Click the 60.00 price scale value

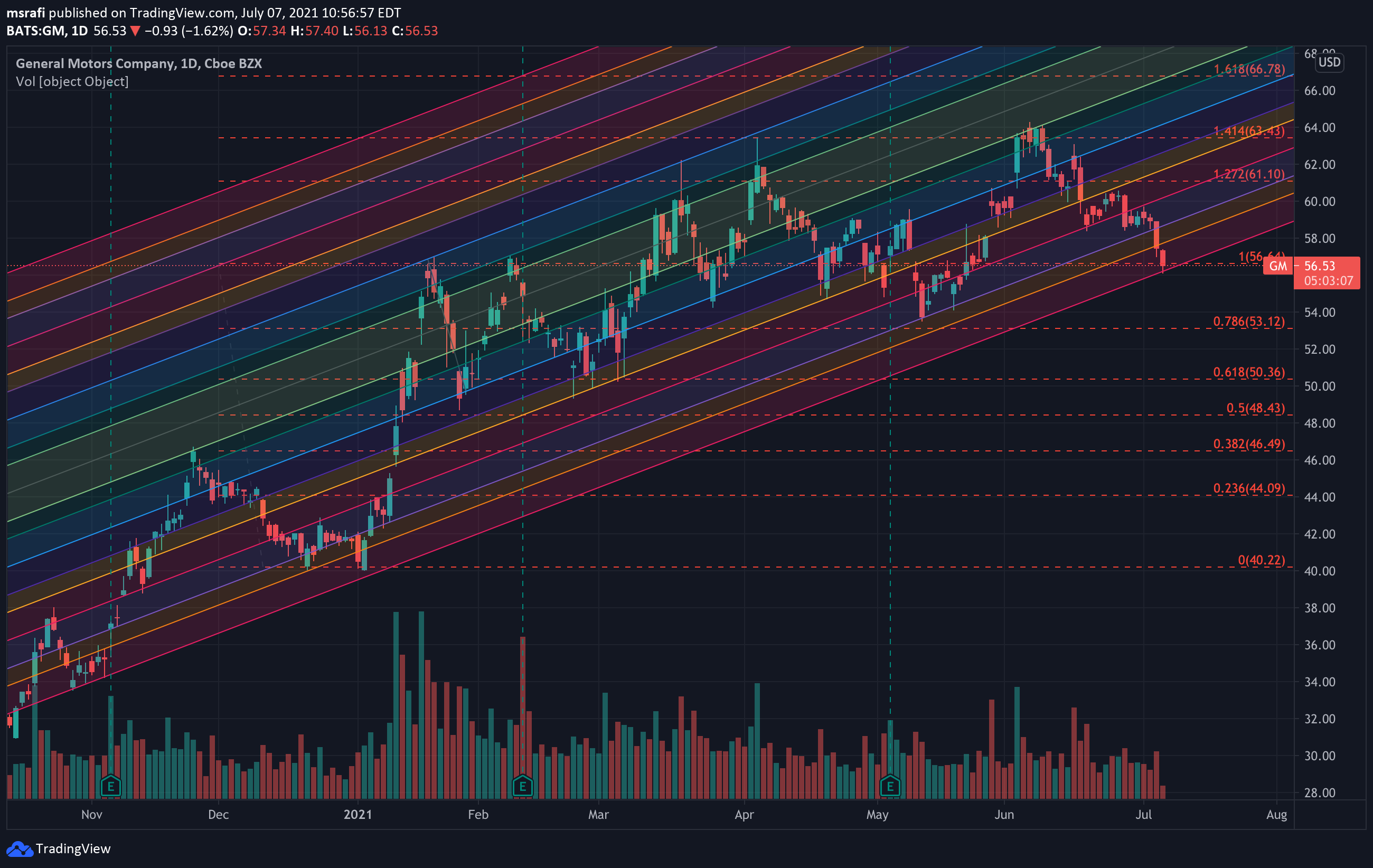(x=1320, y=201)
